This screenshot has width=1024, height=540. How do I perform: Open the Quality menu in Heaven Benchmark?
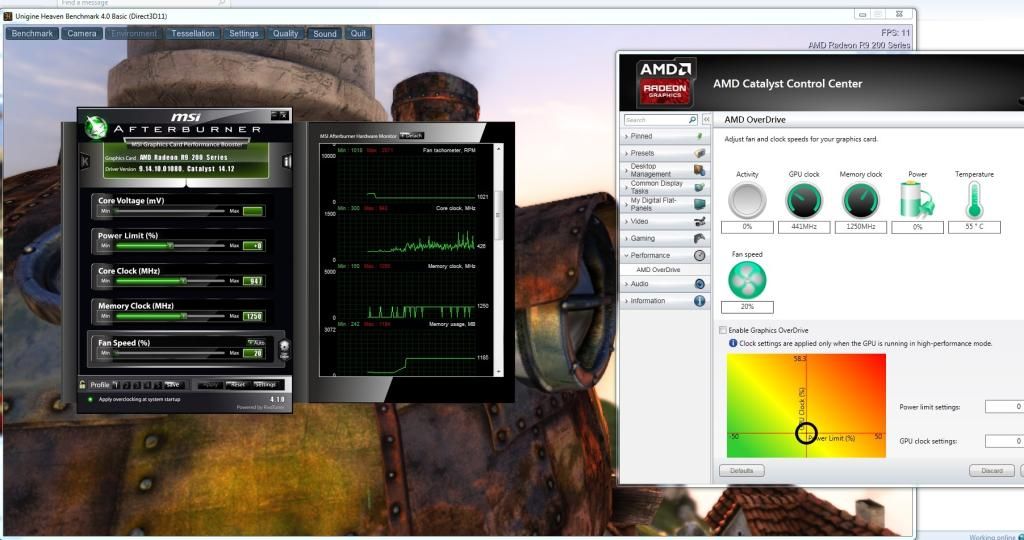tap(285, 33)
